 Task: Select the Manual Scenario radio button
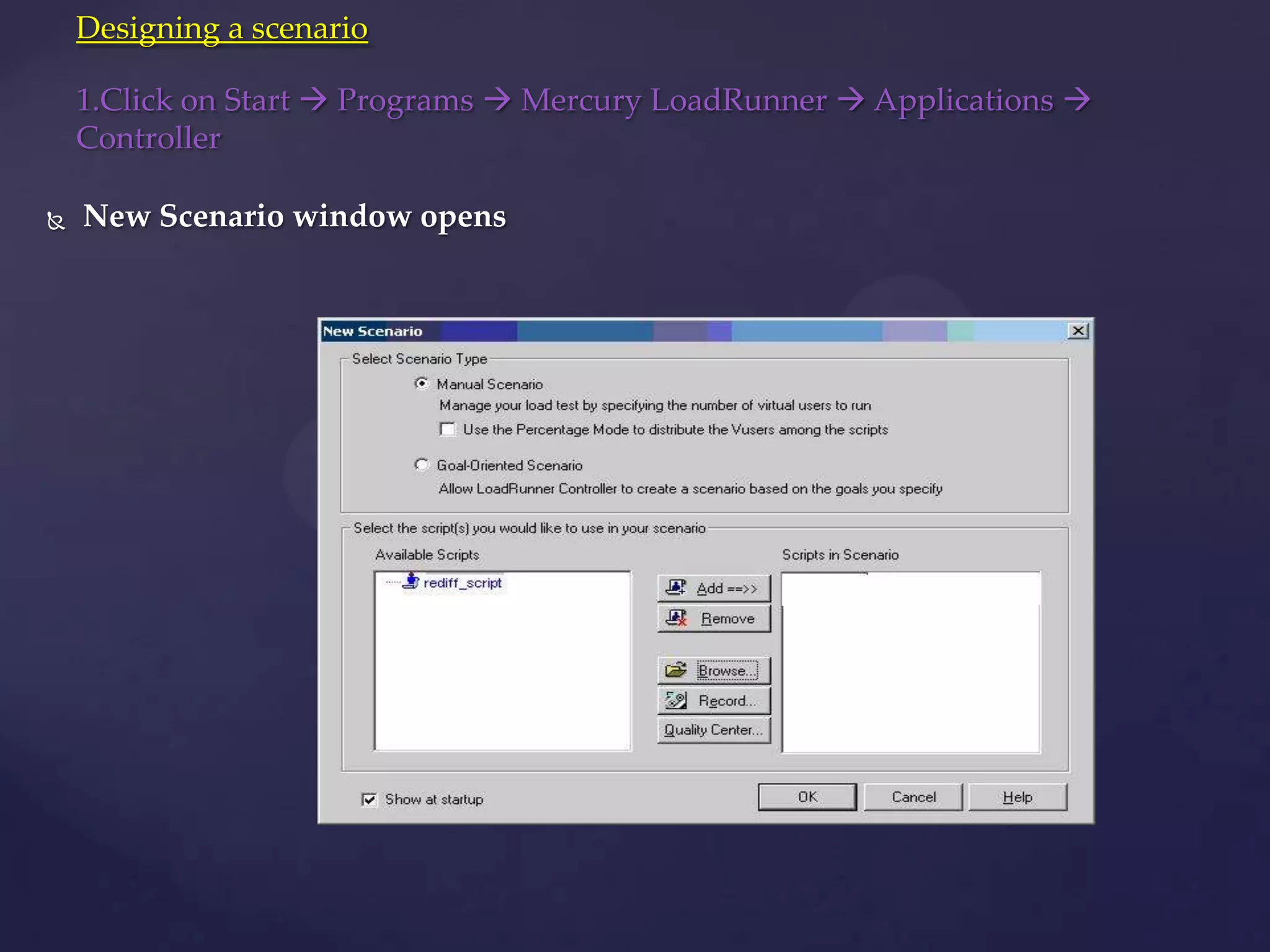point(422,384)
